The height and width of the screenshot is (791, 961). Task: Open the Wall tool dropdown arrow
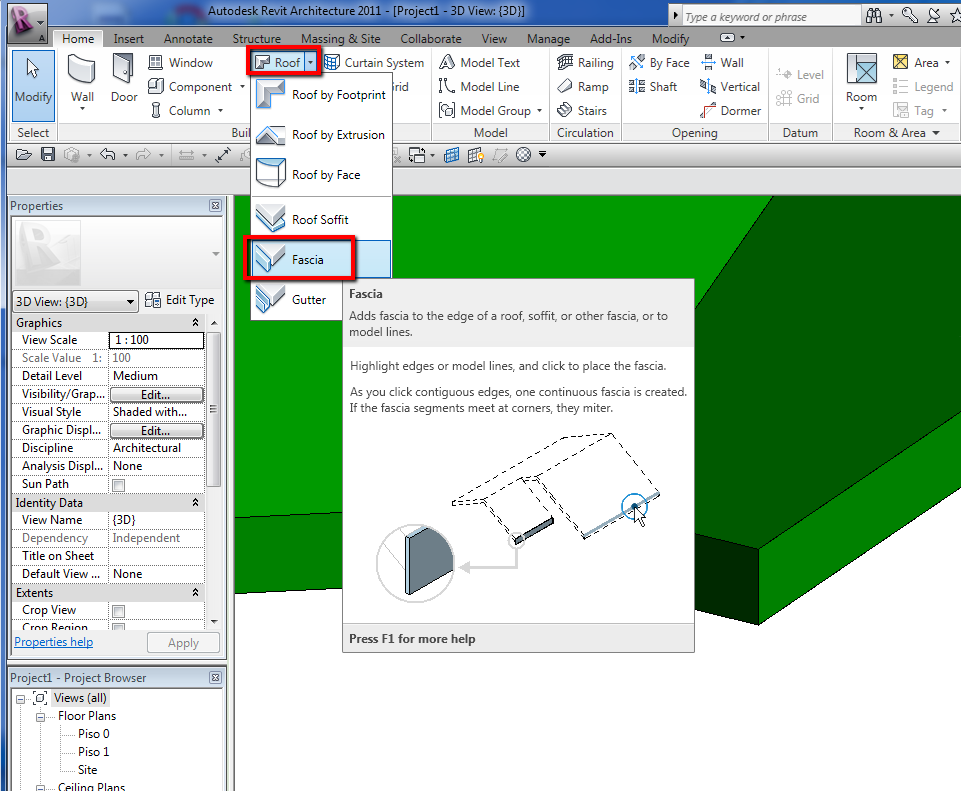tap(82, 109)
